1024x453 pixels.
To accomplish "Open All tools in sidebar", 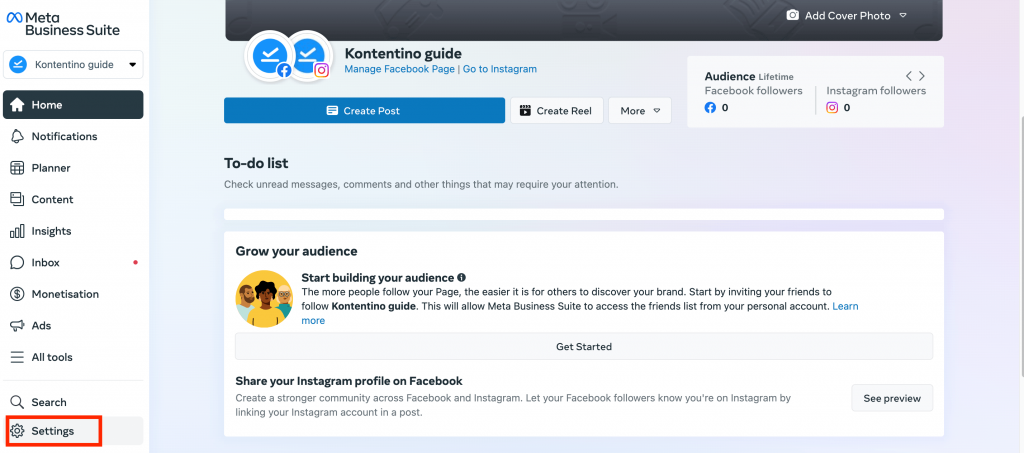I will [x=52, y=357].
